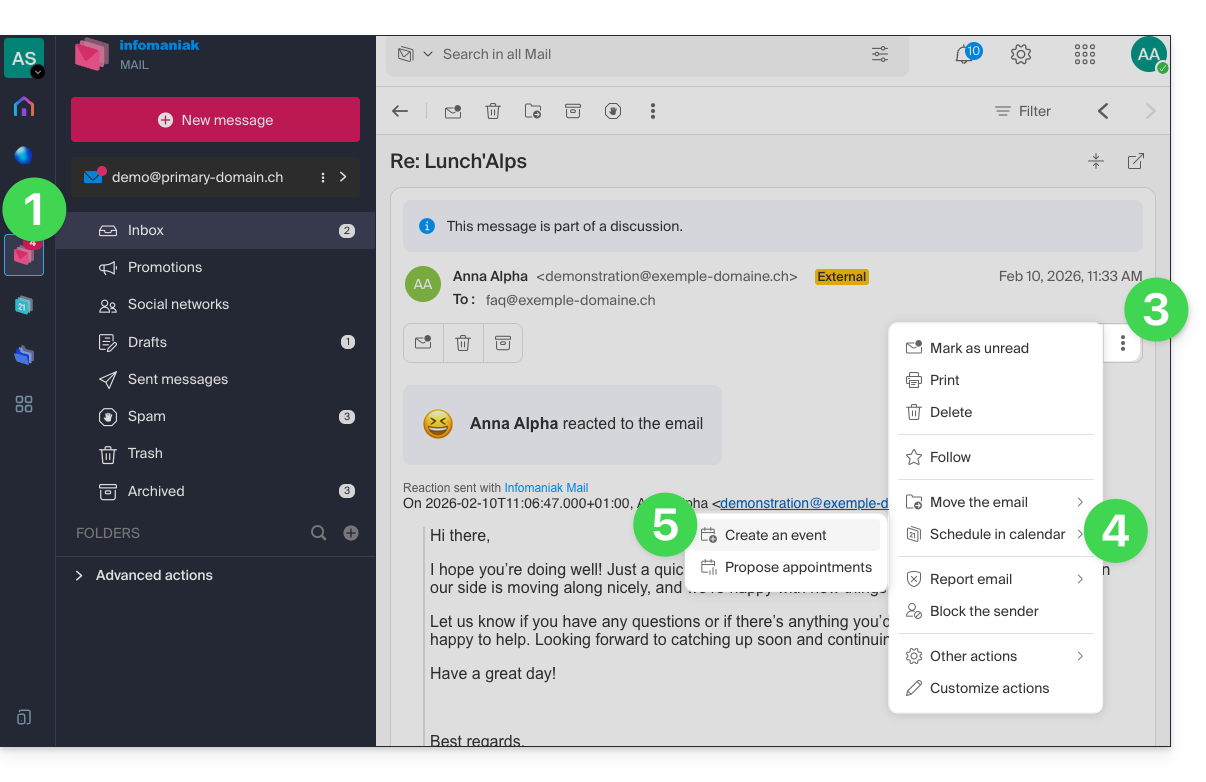Open the AA user avatar menu

tap(1149, 54)
